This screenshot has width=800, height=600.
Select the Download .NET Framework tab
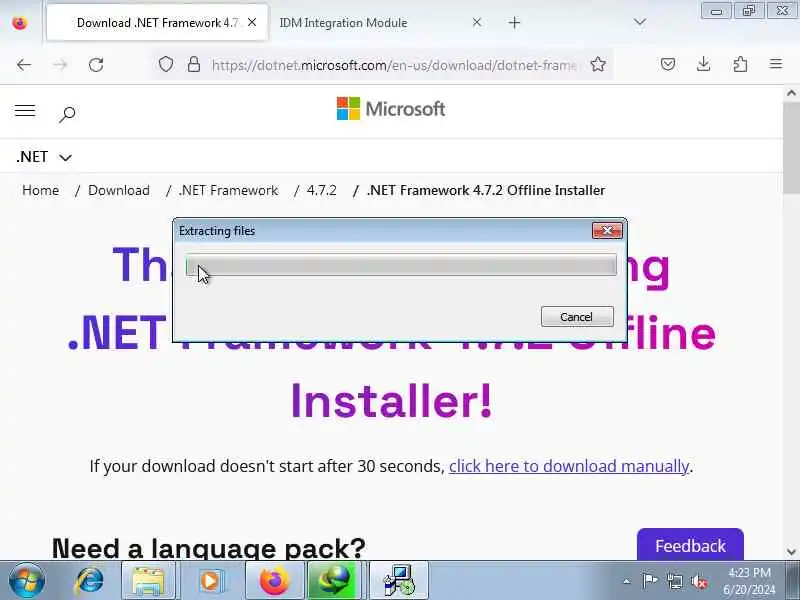(157, 23)
